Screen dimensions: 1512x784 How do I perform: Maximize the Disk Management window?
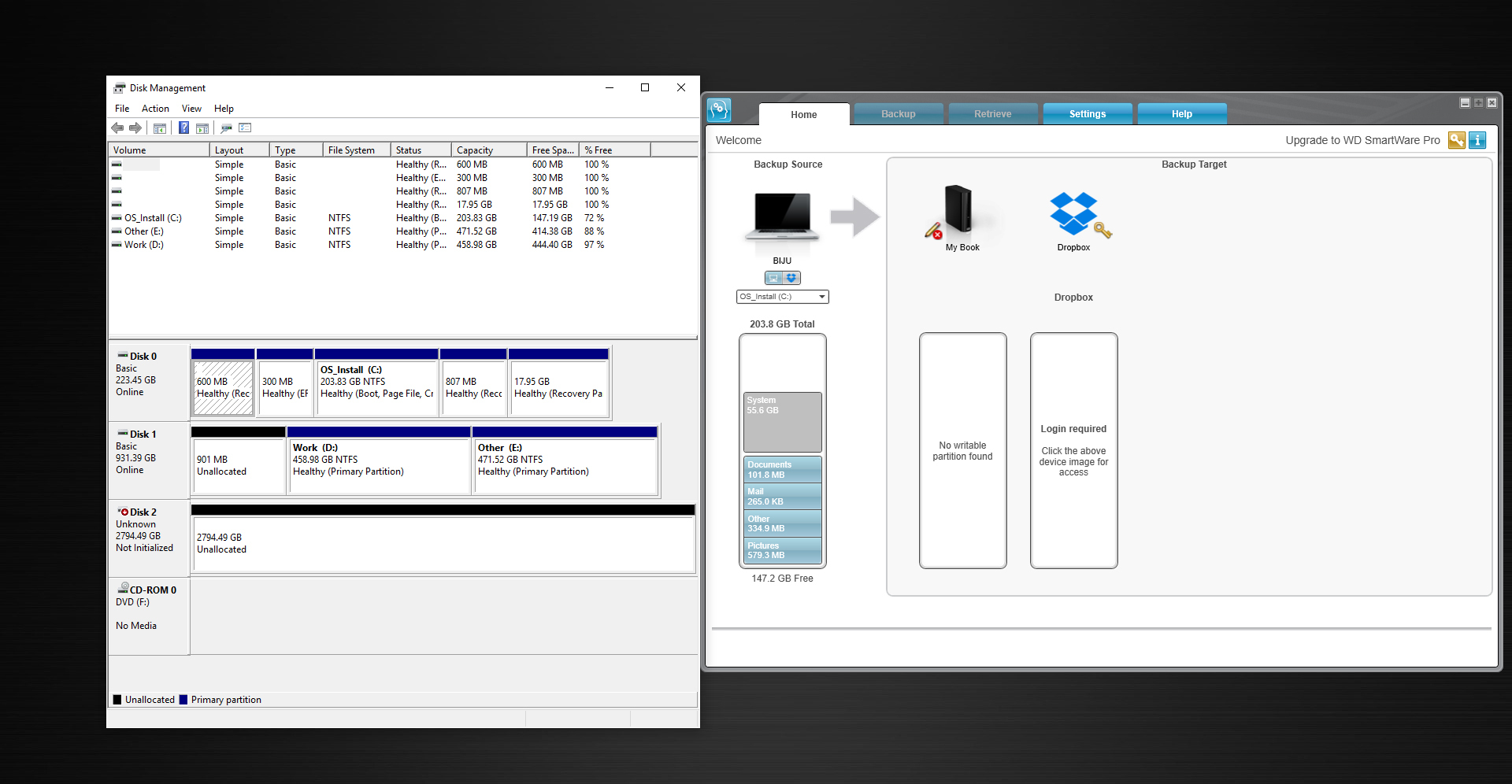click(x=645, y=87)
